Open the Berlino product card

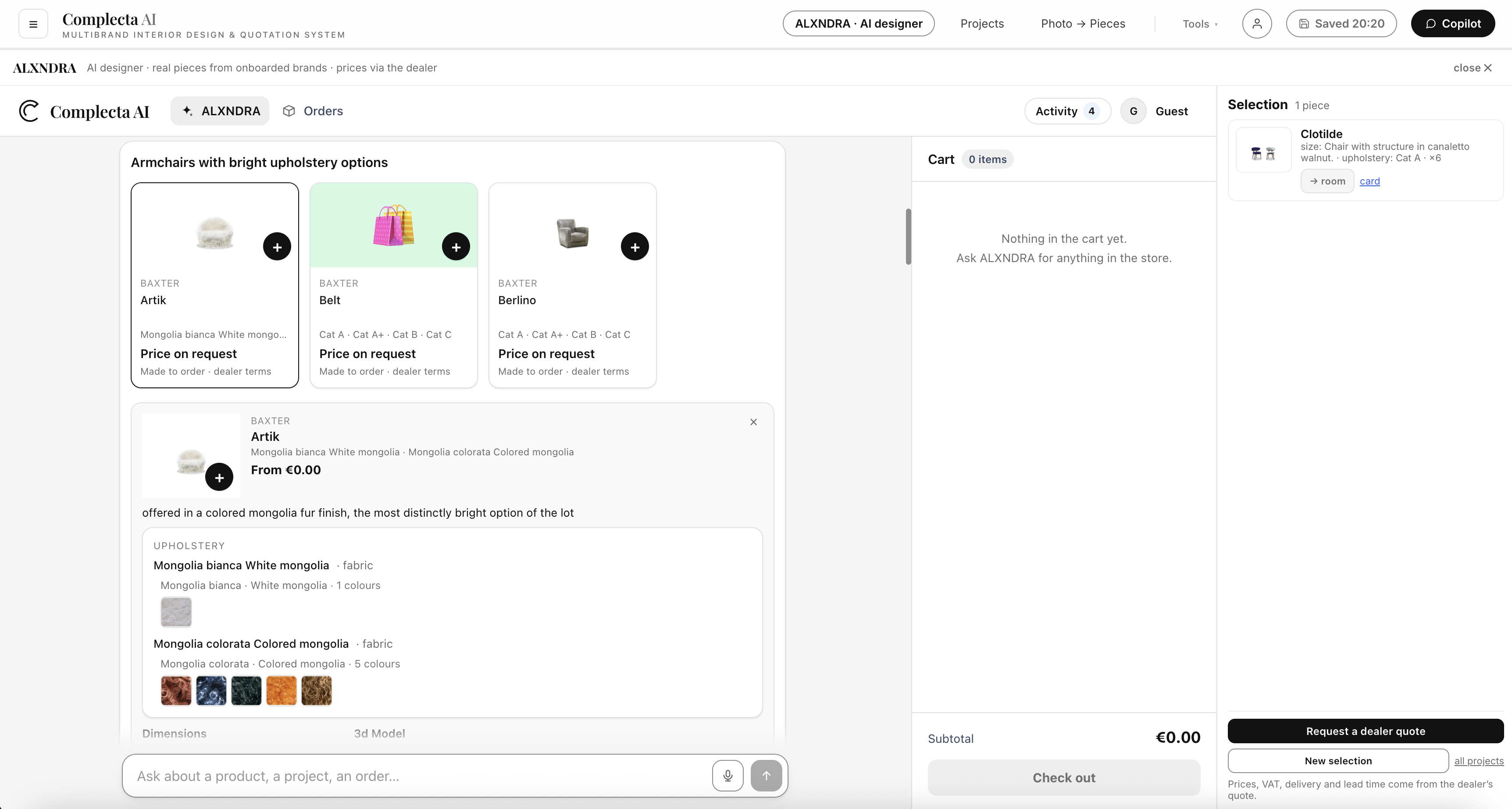[x=572, y=285]
